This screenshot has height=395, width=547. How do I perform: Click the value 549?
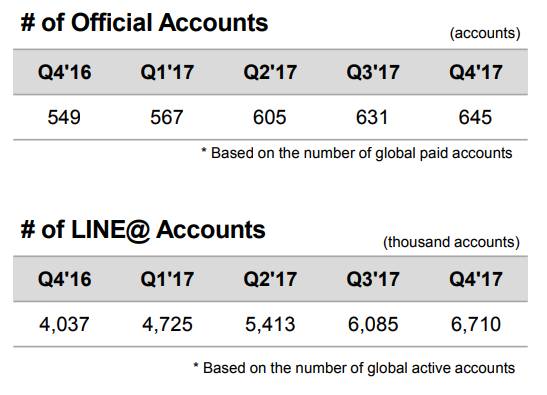[64, 117]
